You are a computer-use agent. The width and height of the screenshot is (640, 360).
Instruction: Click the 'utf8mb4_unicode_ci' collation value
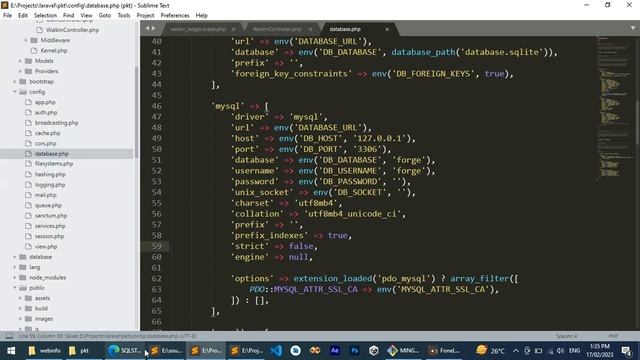352,214
